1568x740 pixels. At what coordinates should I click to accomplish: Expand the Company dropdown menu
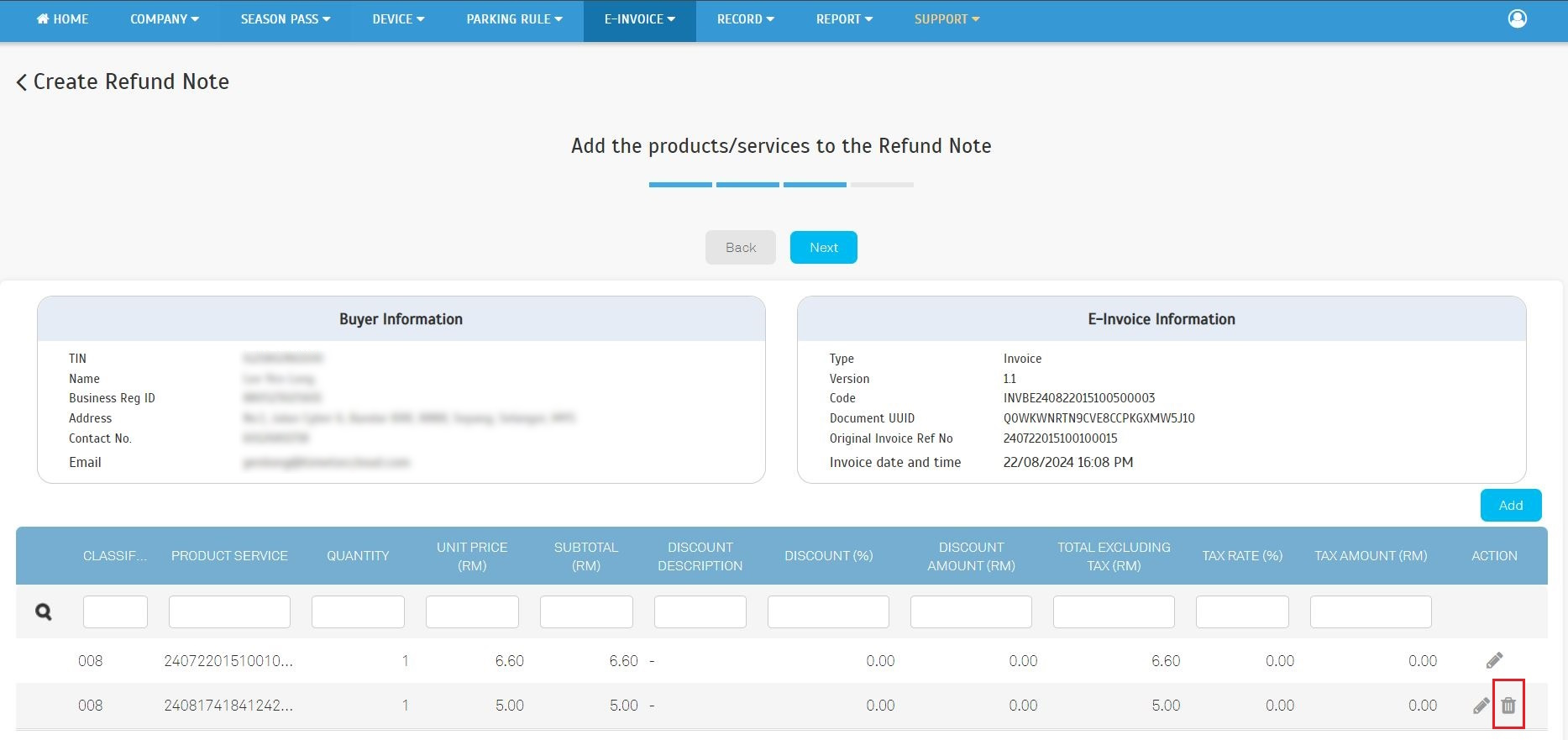(x=165, y=19)
